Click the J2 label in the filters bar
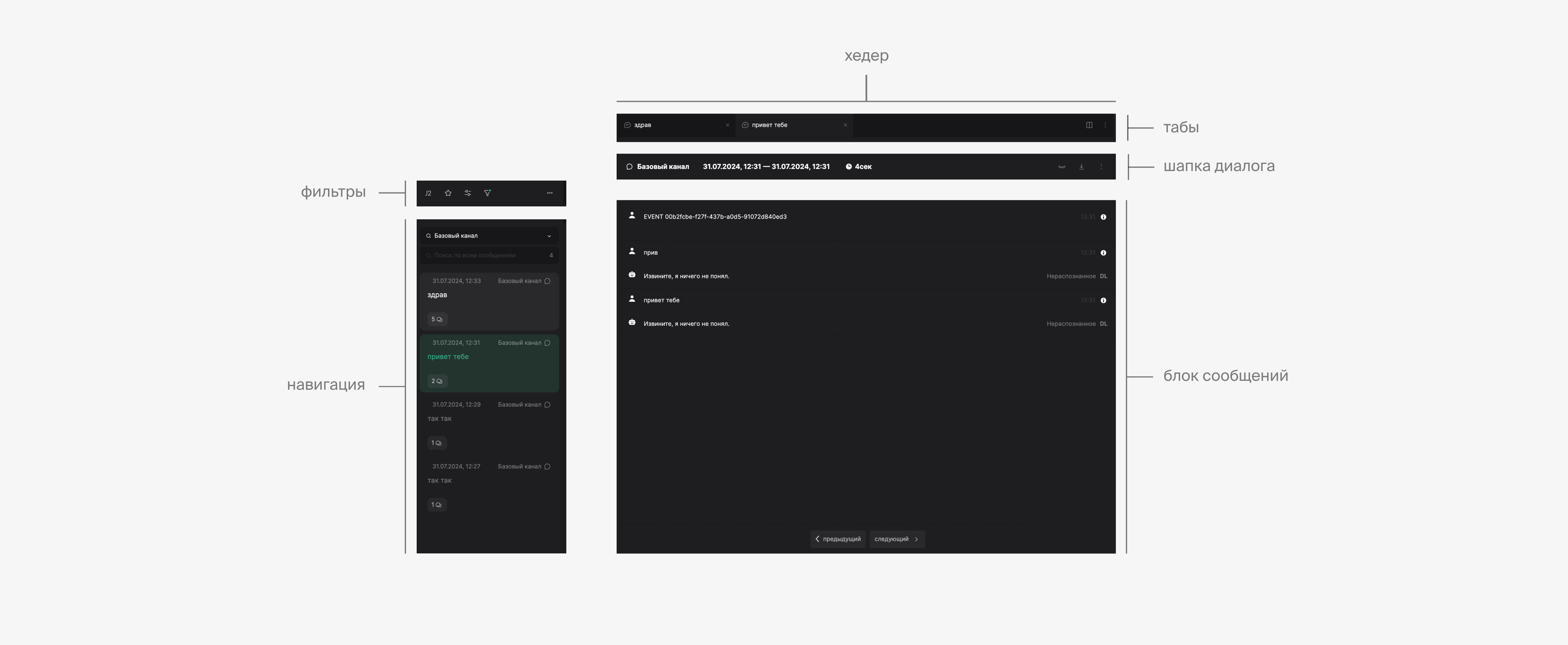Image resolution: width=1568 pixels, height=645 pixels. (x=429, y=193)
